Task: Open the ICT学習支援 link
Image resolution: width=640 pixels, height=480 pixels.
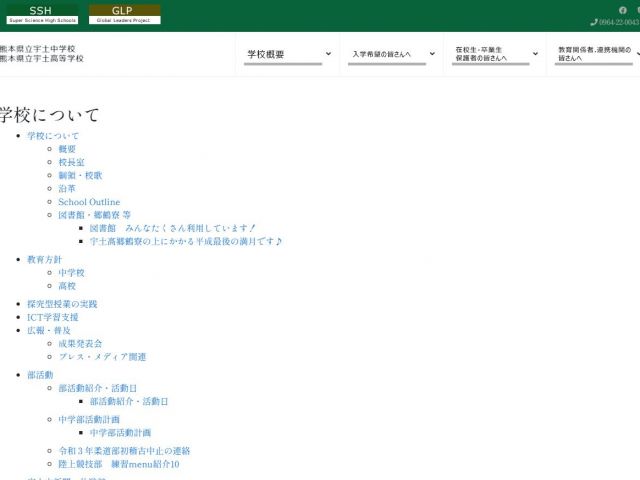Action: coord(53,317)
